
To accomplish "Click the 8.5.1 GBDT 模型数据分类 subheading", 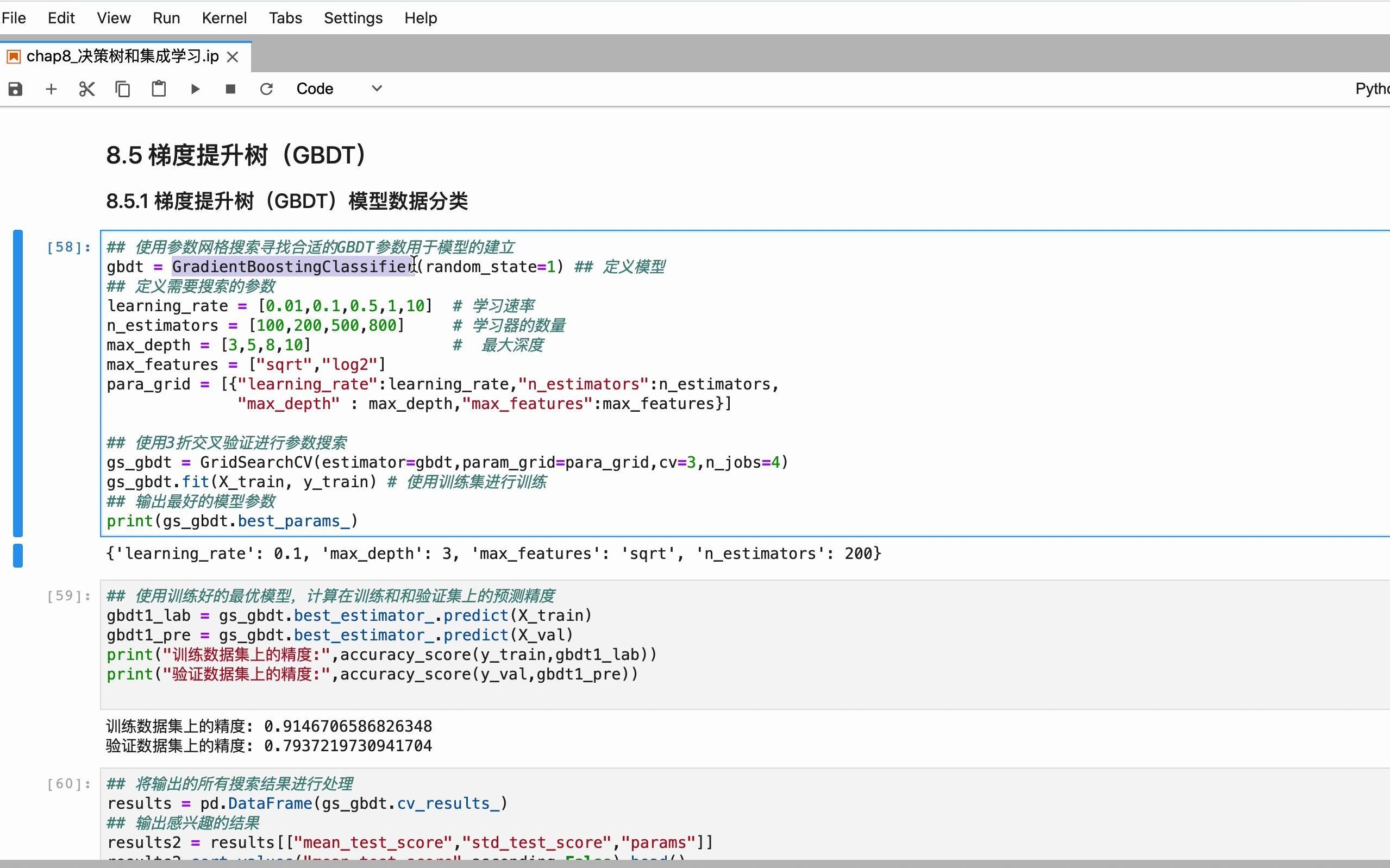I will tap(287, 201).
